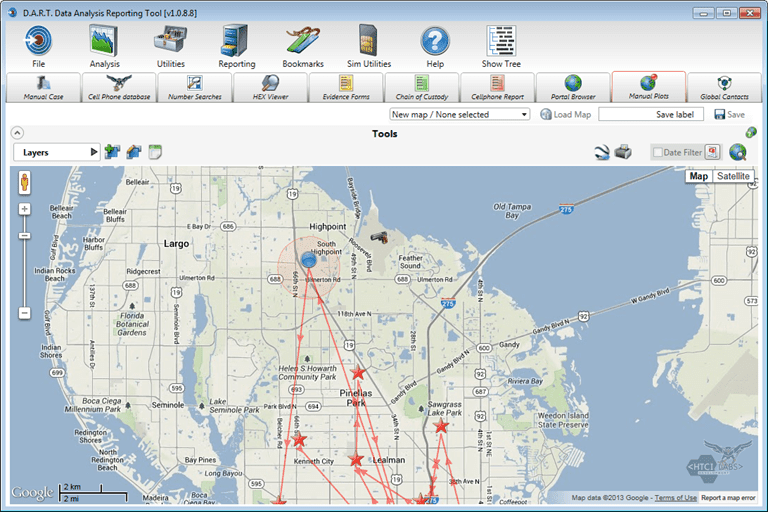Screen dimensions: 769x513
Task: Open the File menu icon
Action: (x=38, y=41)
